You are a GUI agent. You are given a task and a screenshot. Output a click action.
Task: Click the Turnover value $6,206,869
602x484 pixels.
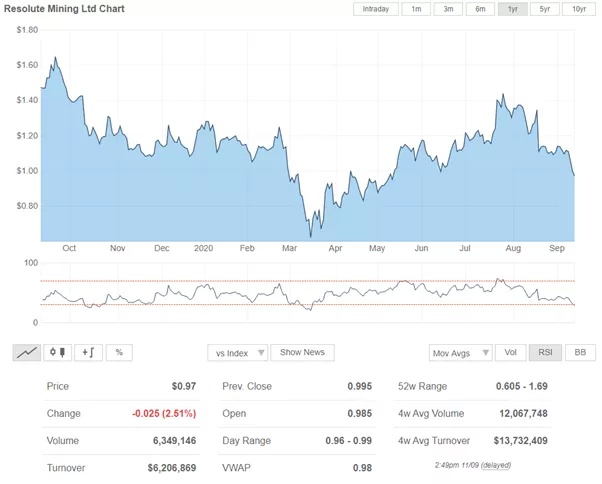pyautogui.click(x=172, y=468)
